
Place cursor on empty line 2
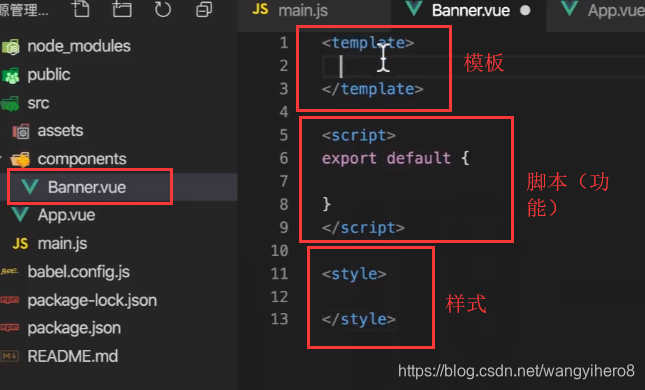482,66
